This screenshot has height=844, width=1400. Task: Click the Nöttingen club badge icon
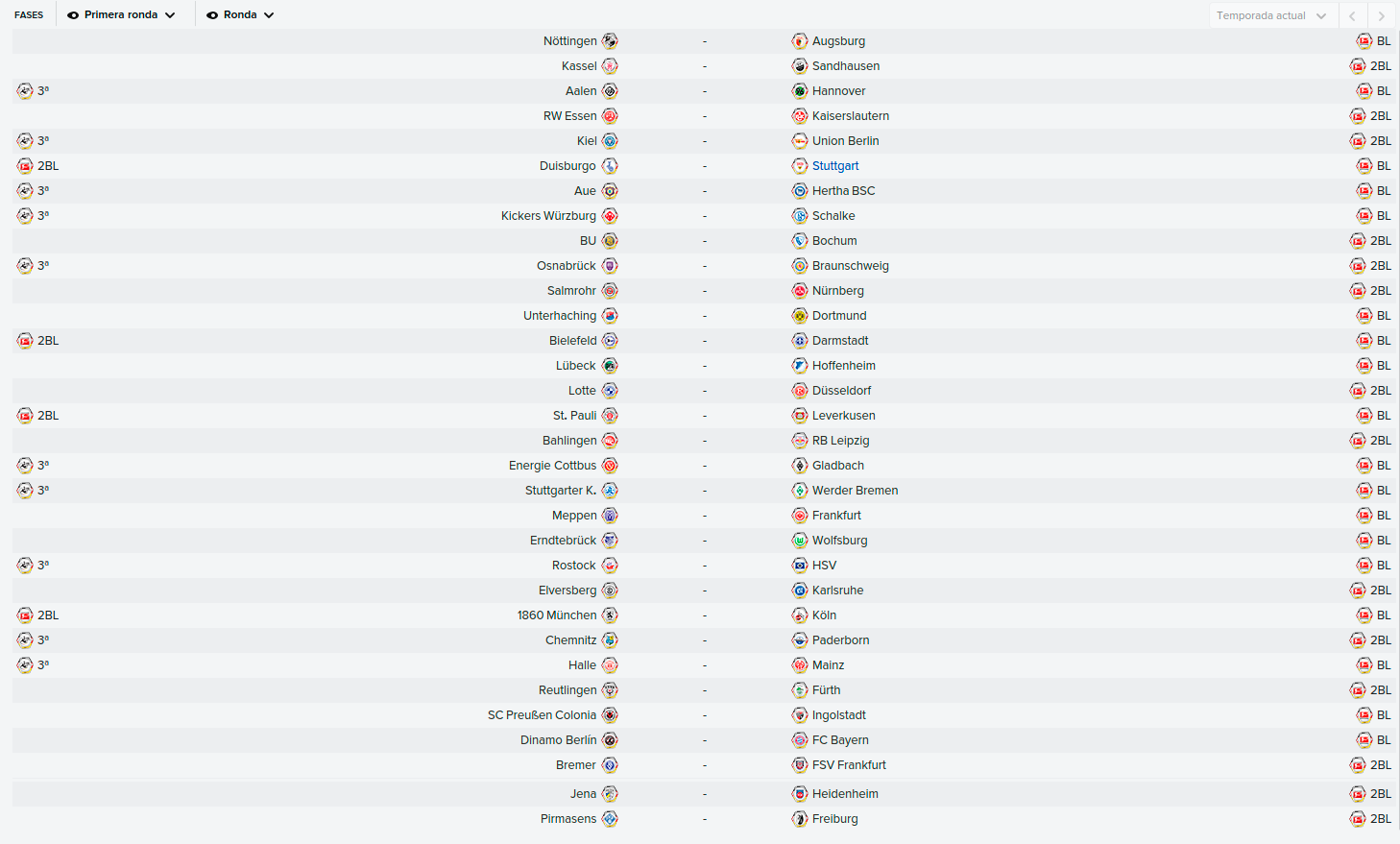(610, 41)
